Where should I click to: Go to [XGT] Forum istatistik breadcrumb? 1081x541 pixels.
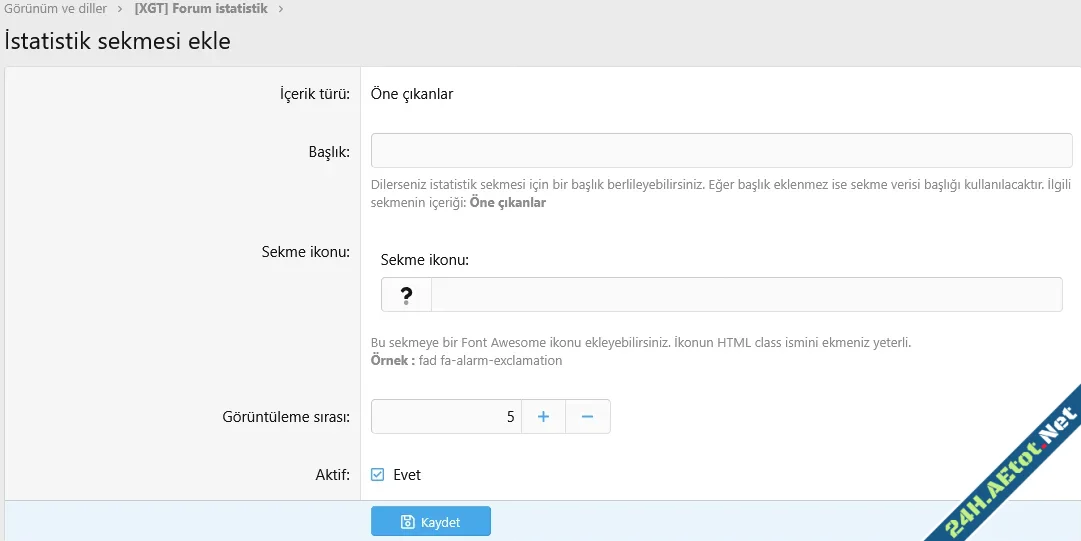(x=200, y=9)
